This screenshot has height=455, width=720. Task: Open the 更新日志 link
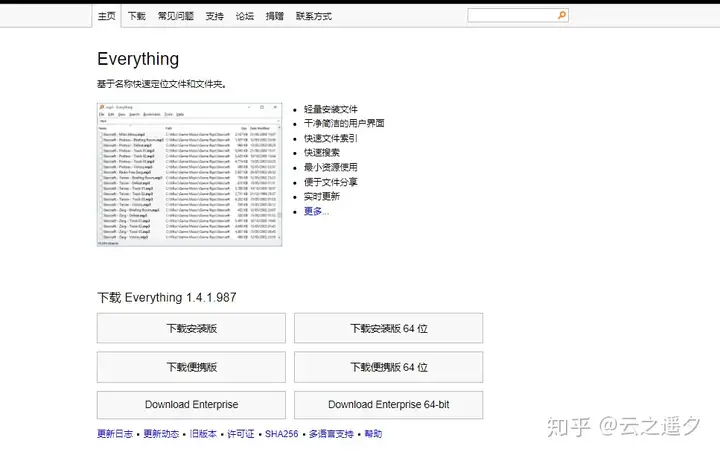(x=115, y=433)
